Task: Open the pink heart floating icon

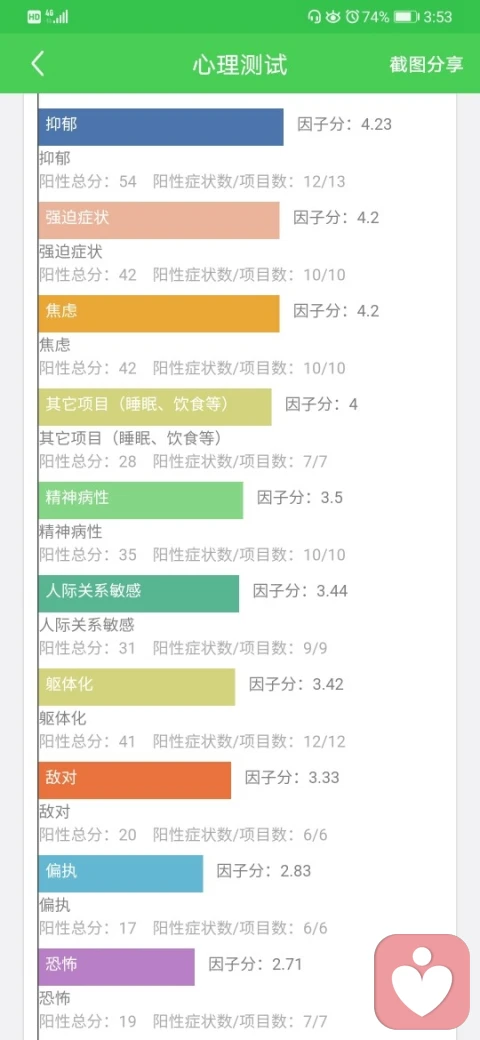Action: [422, 982]
